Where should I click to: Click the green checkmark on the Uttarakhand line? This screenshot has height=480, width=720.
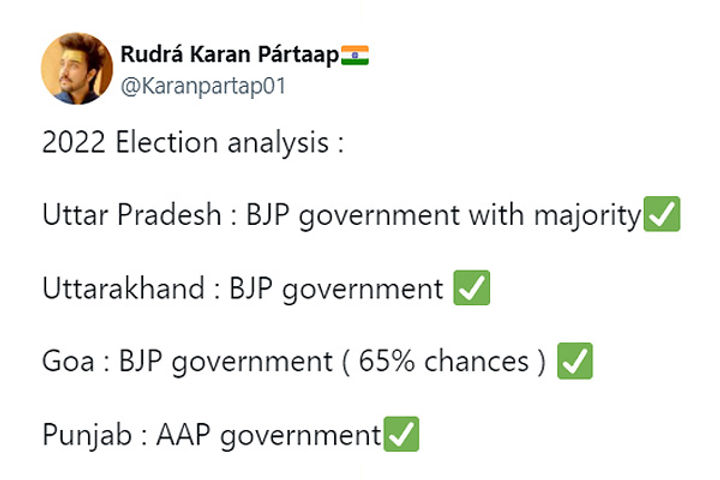tap(472, 288)
